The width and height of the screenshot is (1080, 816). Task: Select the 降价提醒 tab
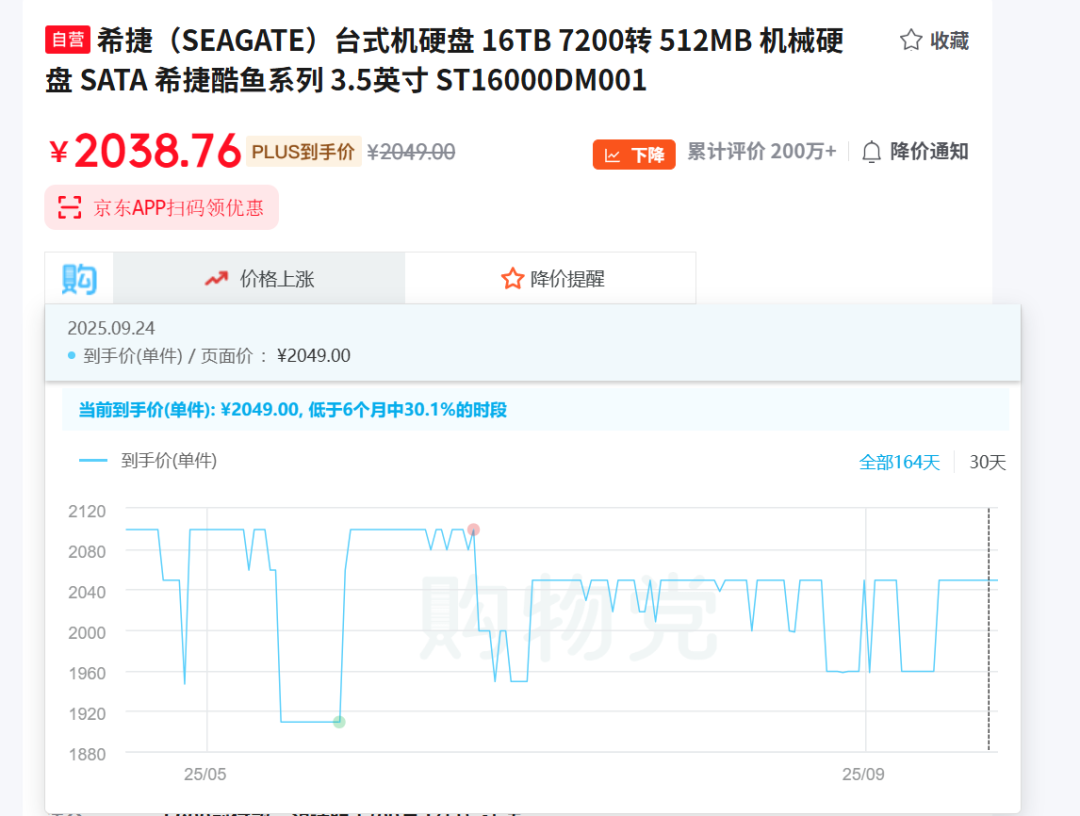point(550,278)
